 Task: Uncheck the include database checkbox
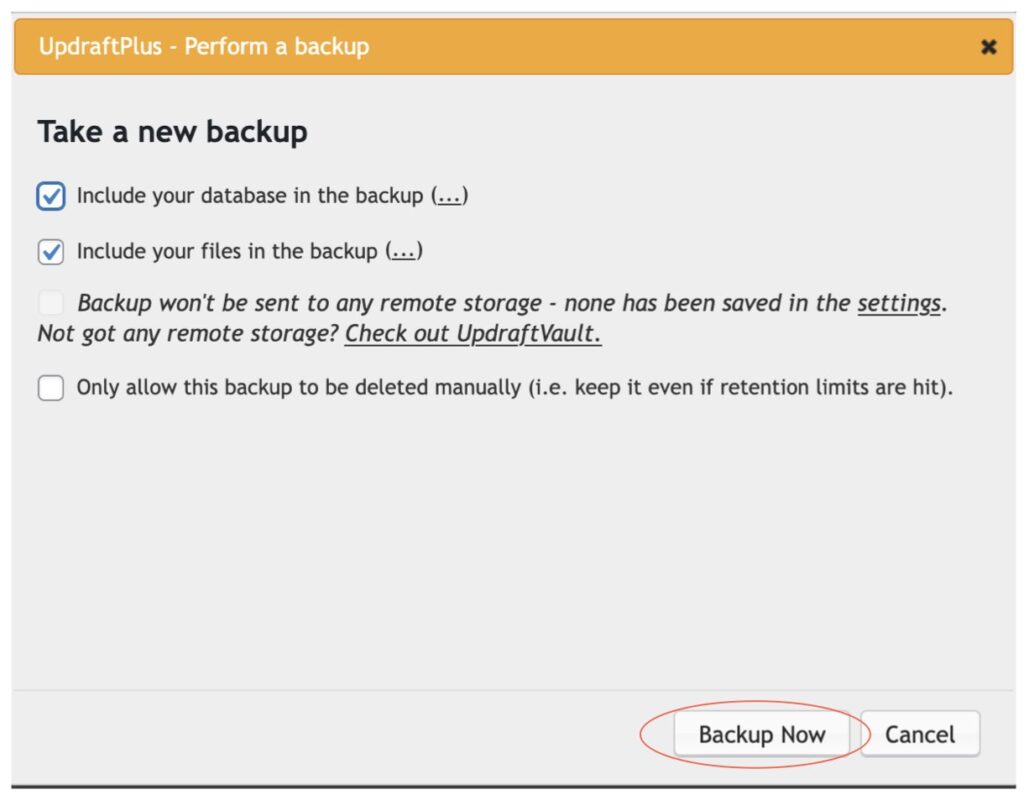(51, 196)
